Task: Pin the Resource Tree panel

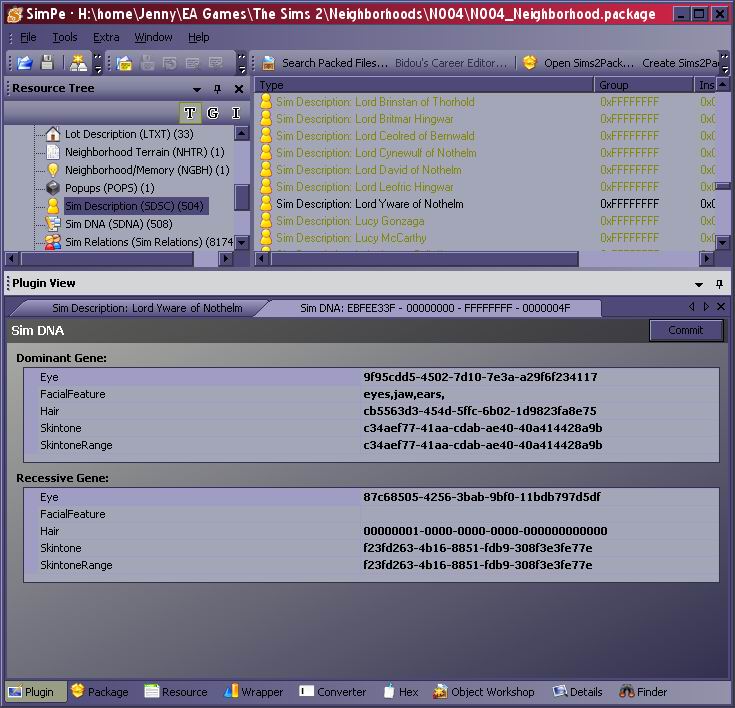Action: (218, 89)
